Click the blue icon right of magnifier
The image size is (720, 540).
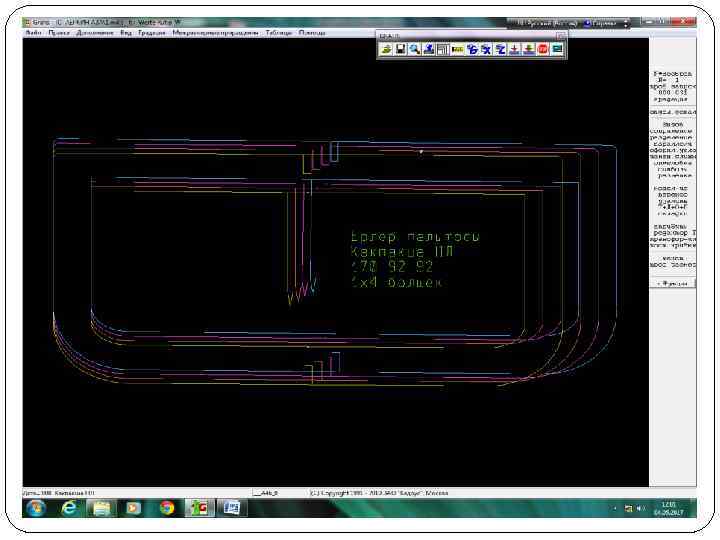(429, 49)
